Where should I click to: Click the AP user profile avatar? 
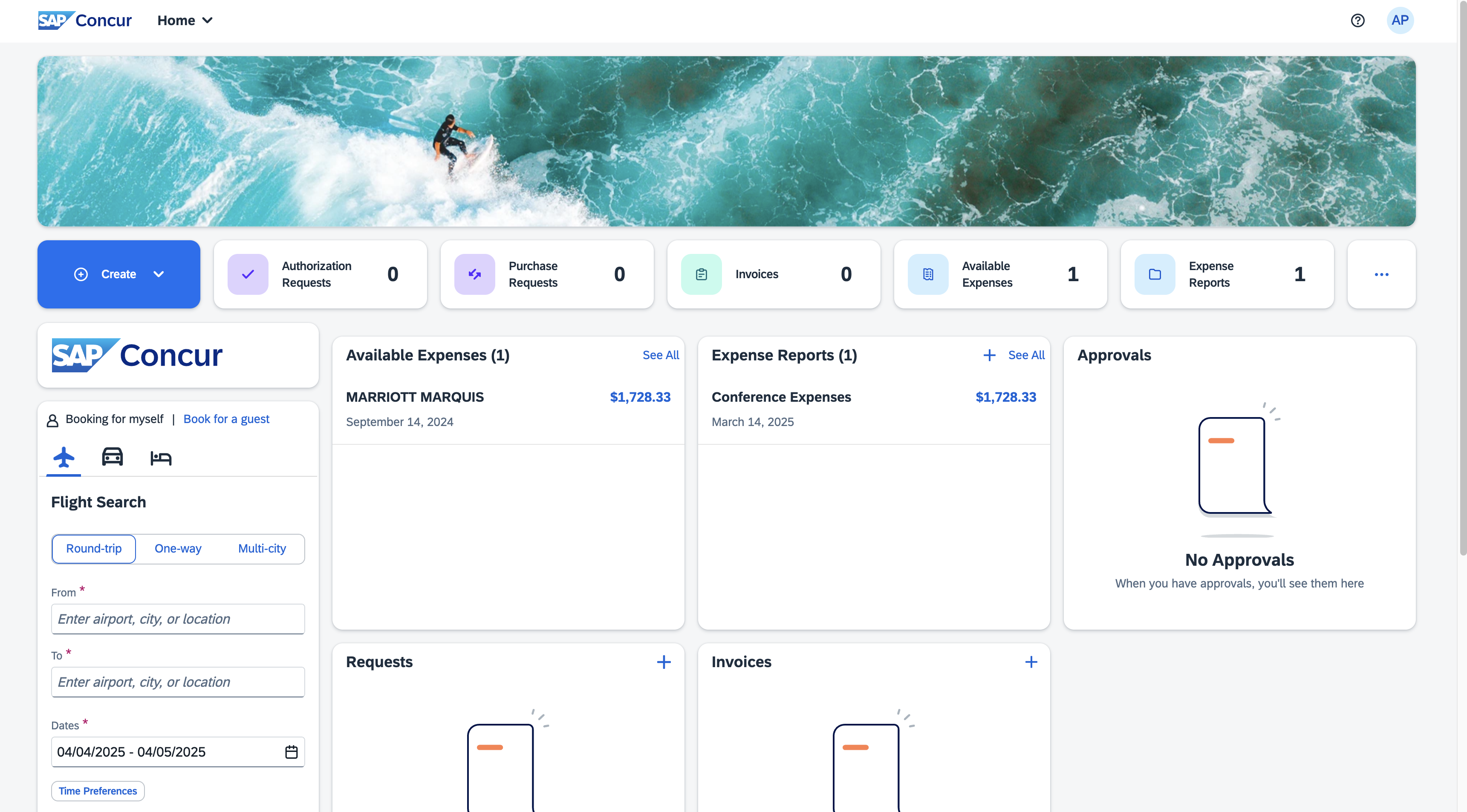pyautogui.click(x=1399, y=20)
